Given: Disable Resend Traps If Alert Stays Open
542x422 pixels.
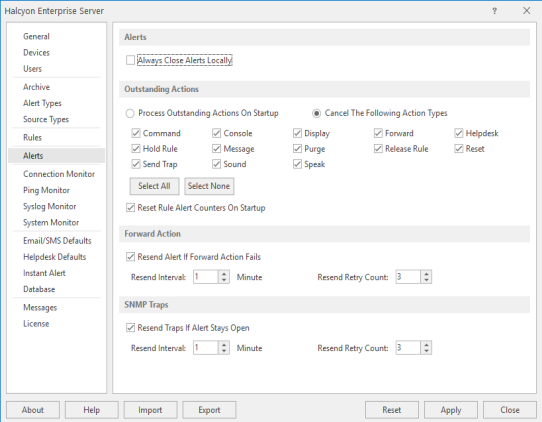Looking at the screenshot, I should click(x=130, y=328).
